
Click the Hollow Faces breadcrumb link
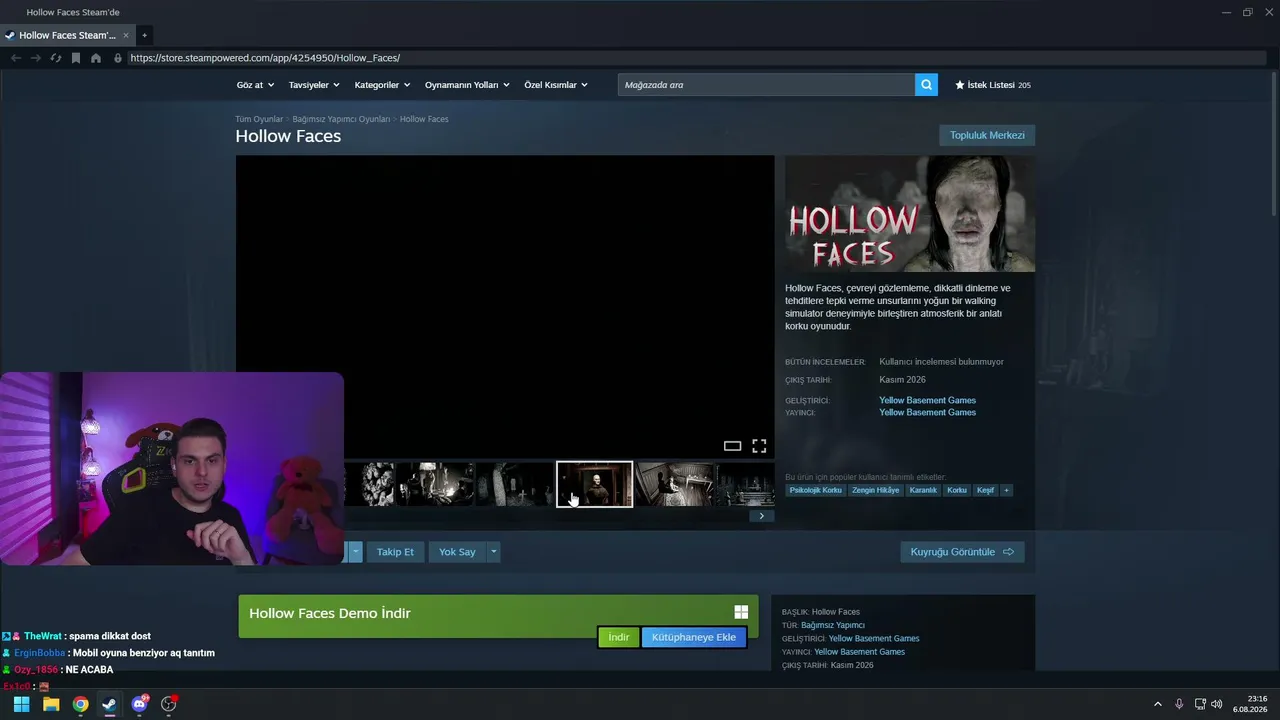click(x=424, y=119)
